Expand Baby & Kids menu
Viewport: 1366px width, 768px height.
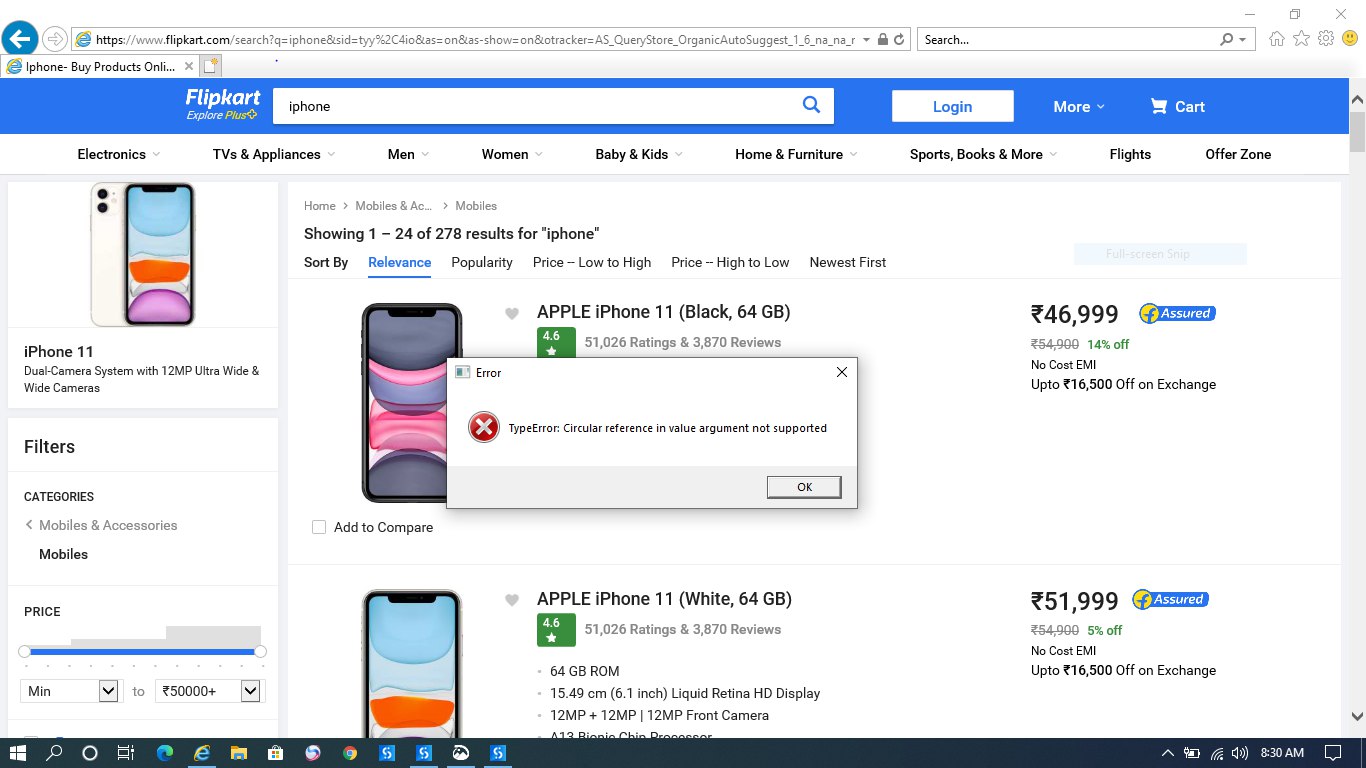639,154
